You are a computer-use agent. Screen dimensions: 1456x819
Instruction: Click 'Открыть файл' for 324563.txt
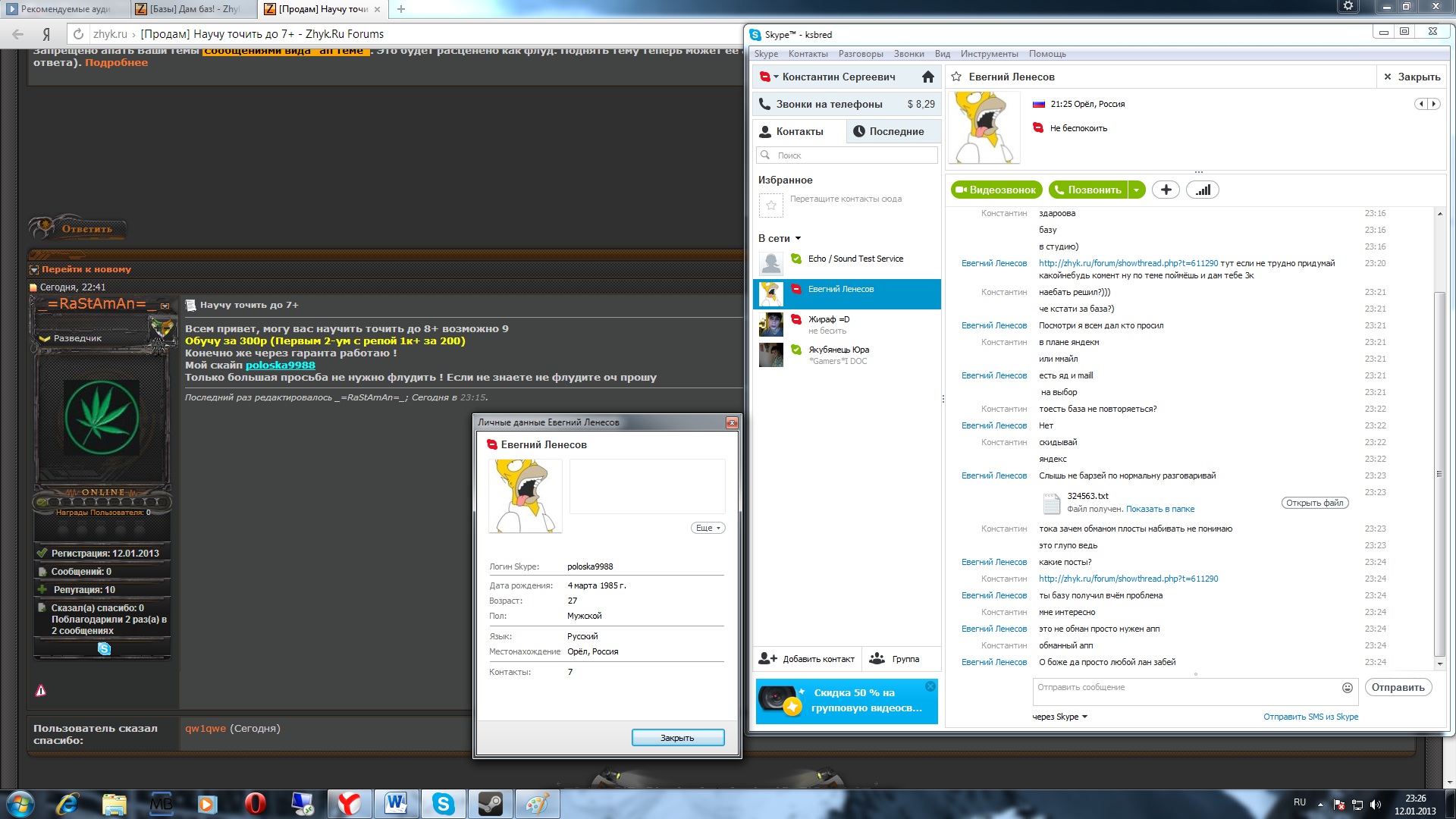1315,503
